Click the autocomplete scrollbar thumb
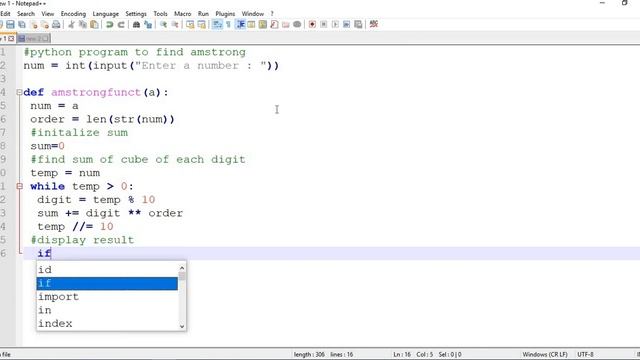The image size is (640, 360). (182, 276)
